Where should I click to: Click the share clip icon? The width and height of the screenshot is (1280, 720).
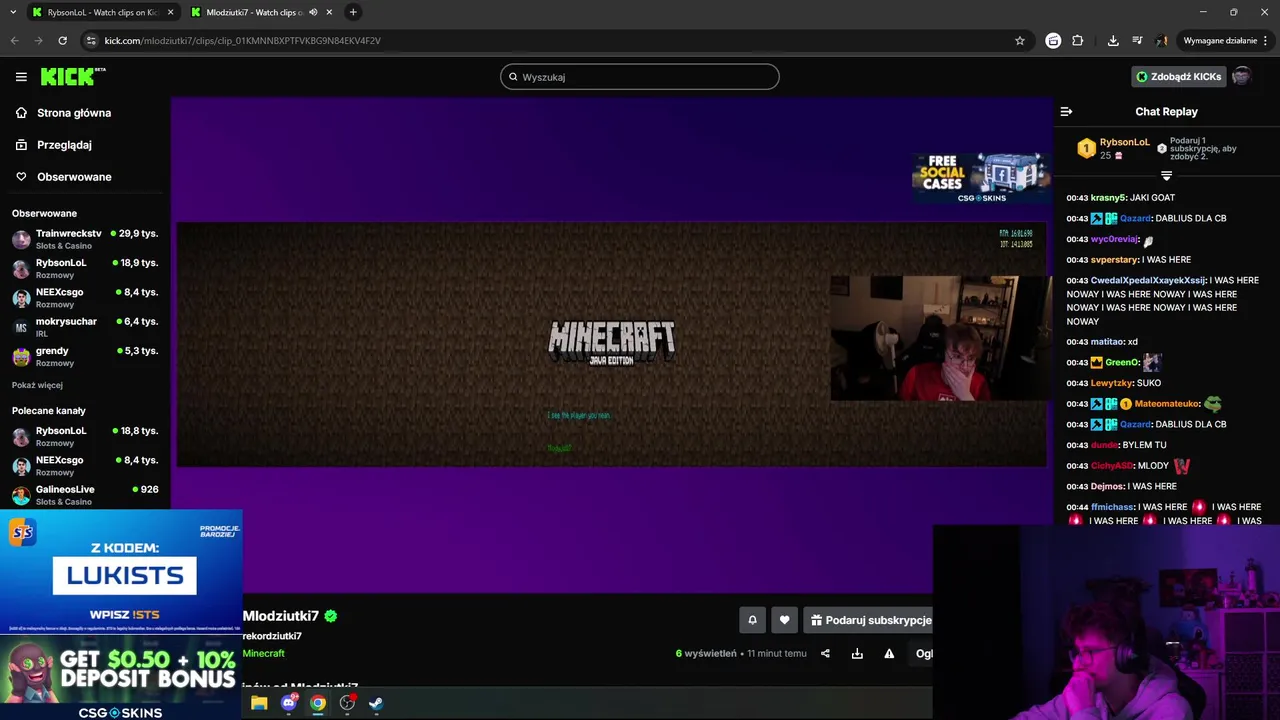tap(825, 654)
